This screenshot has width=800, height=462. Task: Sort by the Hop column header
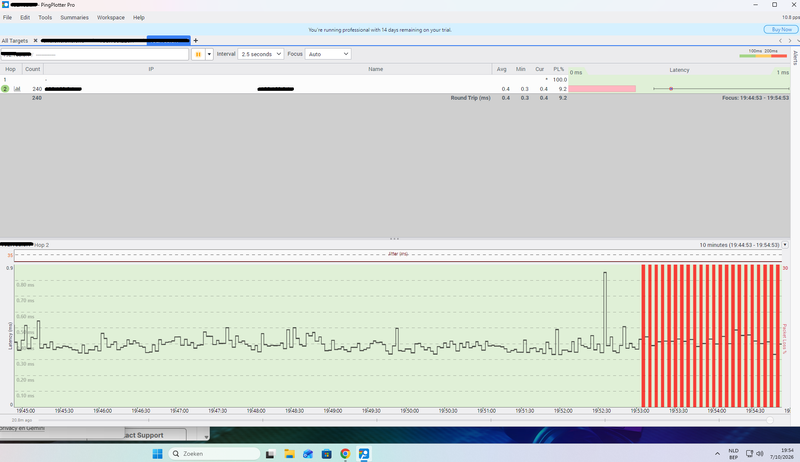(10, 69)
